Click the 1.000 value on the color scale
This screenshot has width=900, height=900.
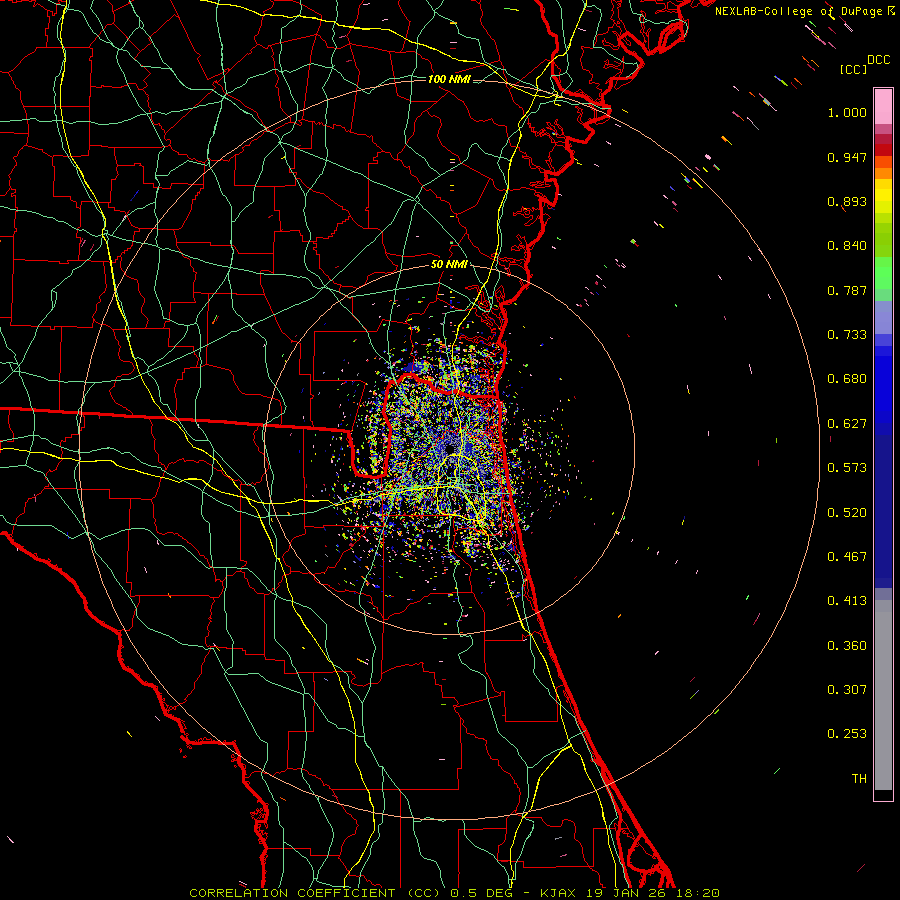(x=847, y=112)
